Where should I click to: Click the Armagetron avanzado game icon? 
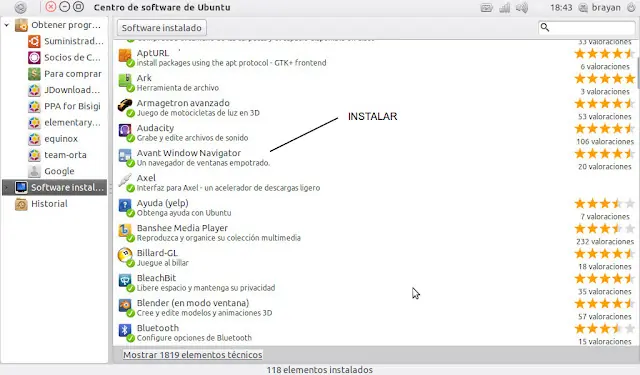point(125,106)
